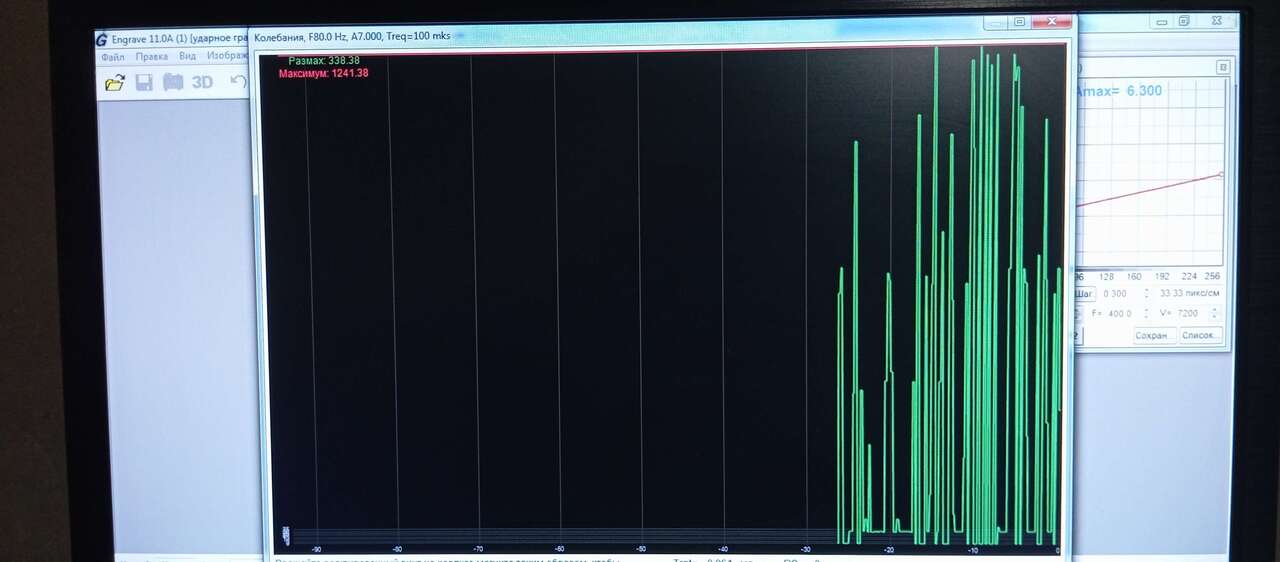Screen dimensions: 1280x562
Task: Open the Файл menu
Action: tap(112, 57)
